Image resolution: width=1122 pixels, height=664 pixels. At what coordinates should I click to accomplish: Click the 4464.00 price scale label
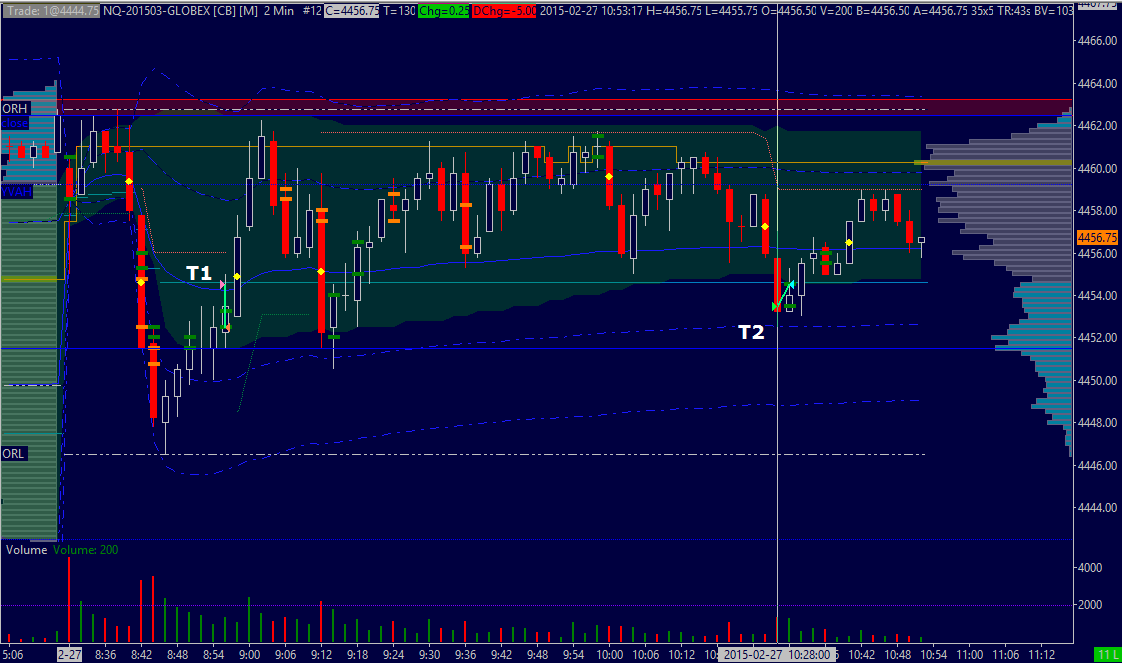[1098, 84]
